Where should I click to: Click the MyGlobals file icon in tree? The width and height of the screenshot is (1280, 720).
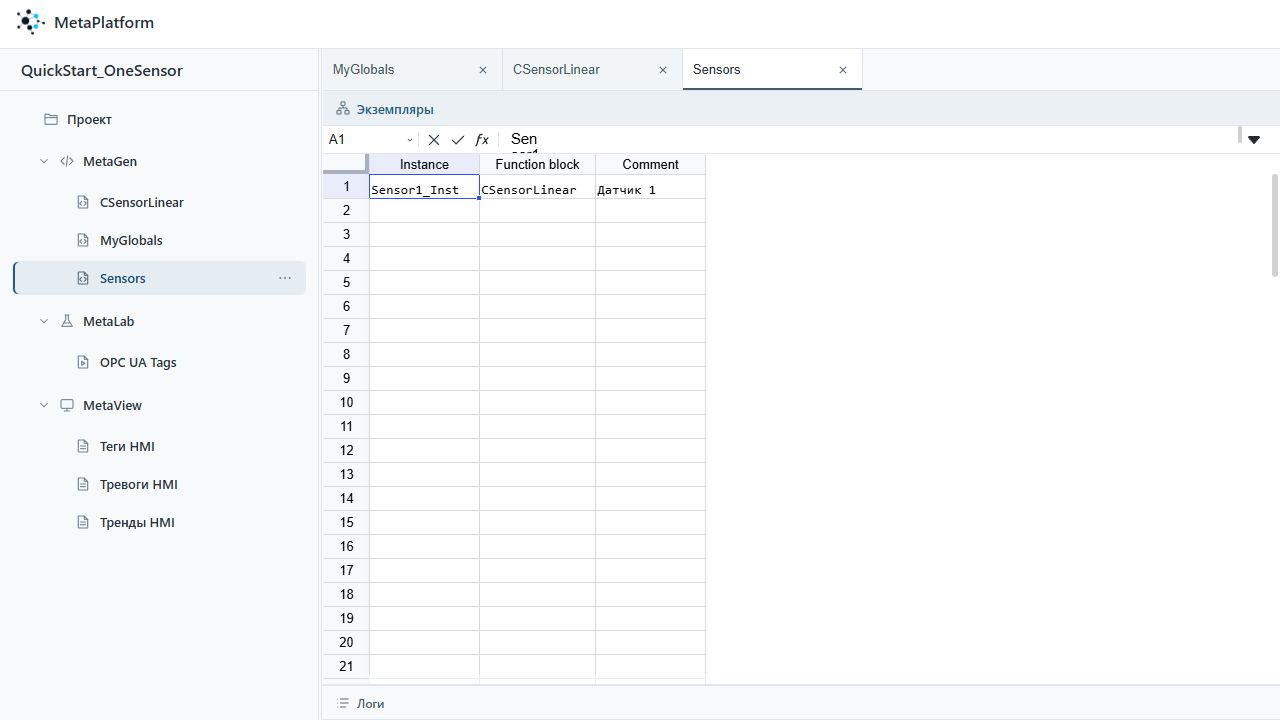click(x=84, y=240)
